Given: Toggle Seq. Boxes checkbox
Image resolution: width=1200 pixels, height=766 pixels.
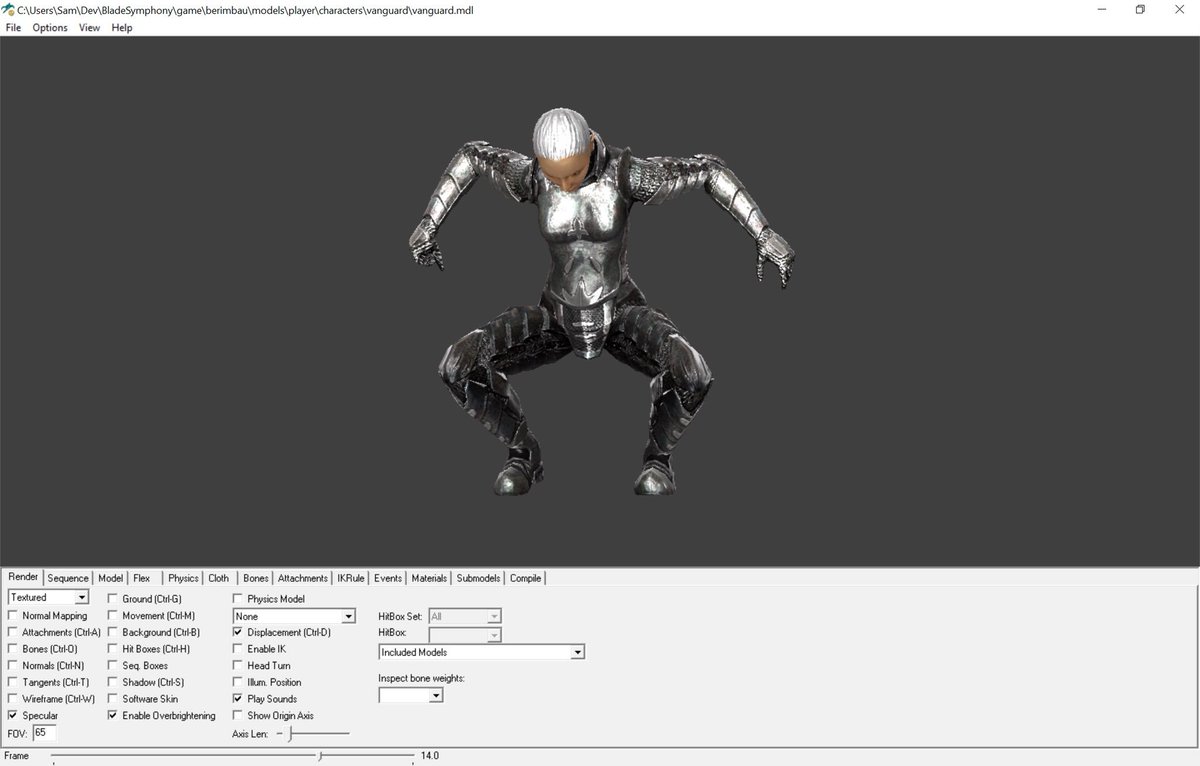Looking at the screenshot, I should (137, 665).
